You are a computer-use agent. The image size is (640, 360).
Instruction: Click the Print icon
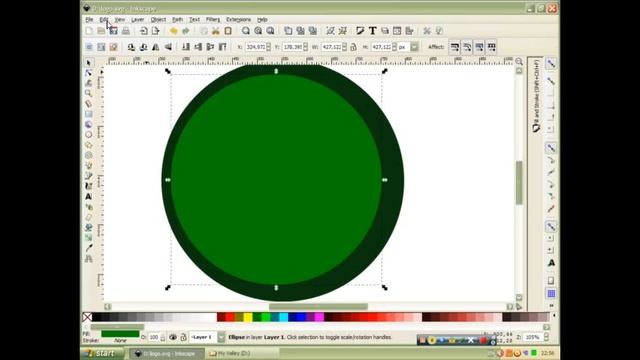pos(126,31)
